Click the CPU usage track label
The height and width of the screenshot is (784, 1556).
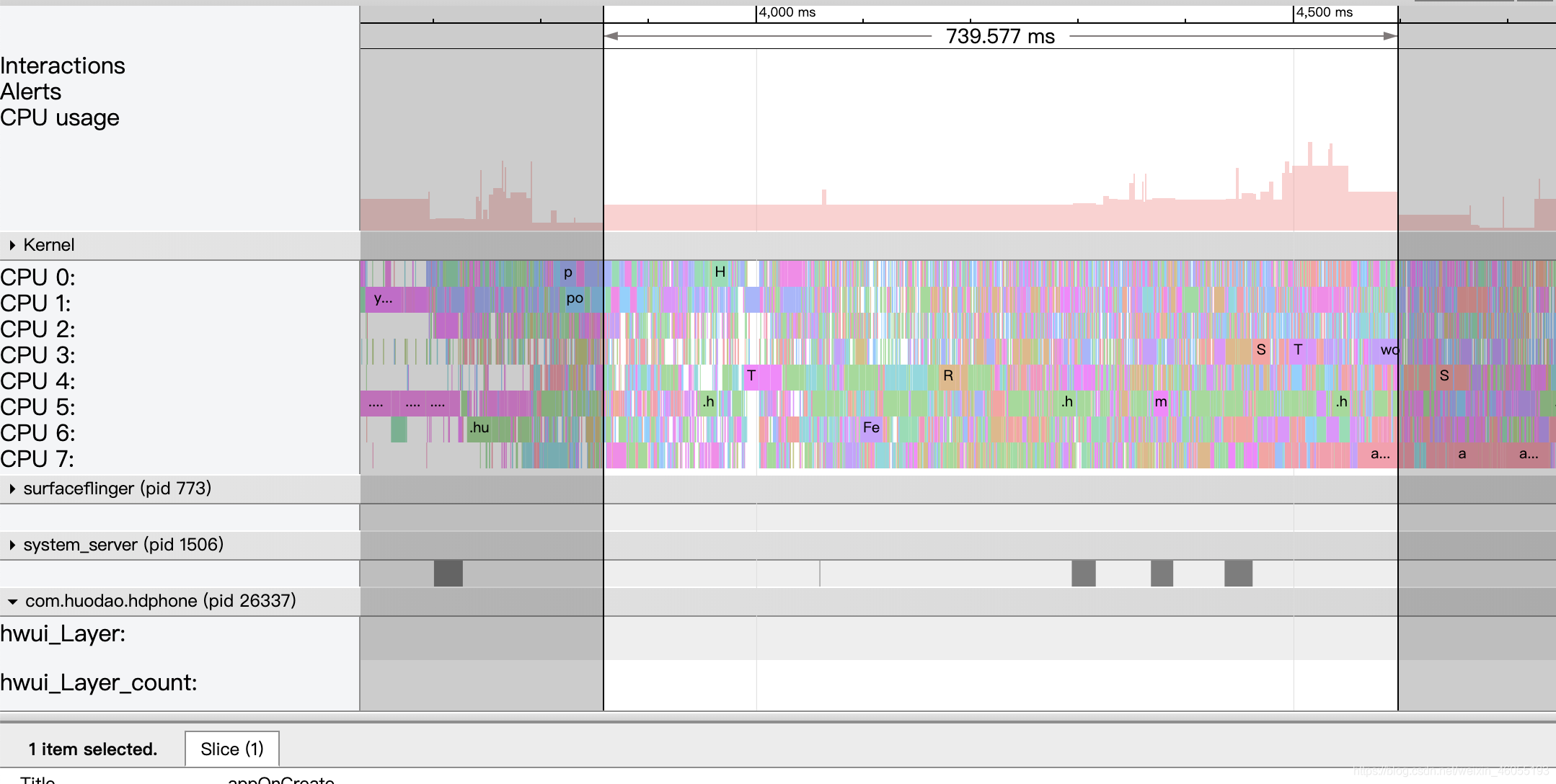pos(60,117)
